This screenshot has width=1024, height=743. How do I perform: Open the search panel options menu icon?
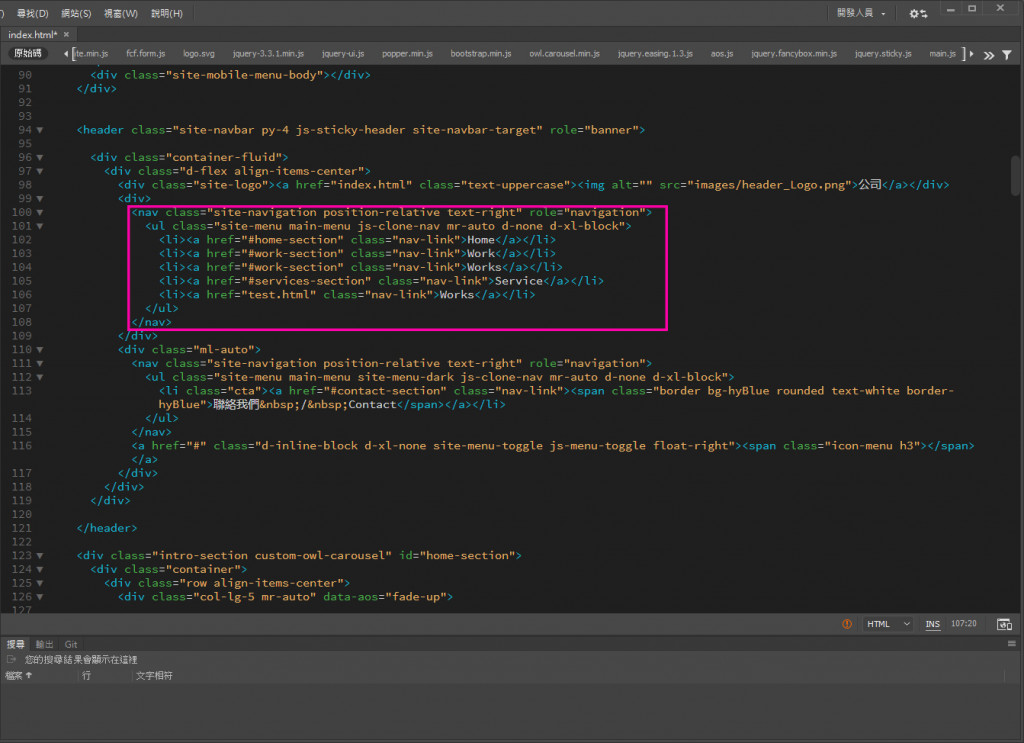tap(1011, 645)
